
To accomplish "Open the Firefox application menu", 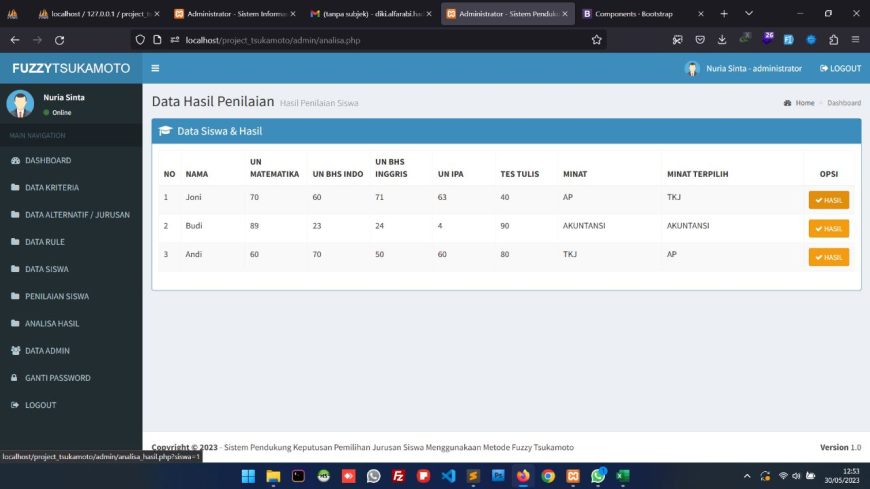I will [x=856, y=40].
